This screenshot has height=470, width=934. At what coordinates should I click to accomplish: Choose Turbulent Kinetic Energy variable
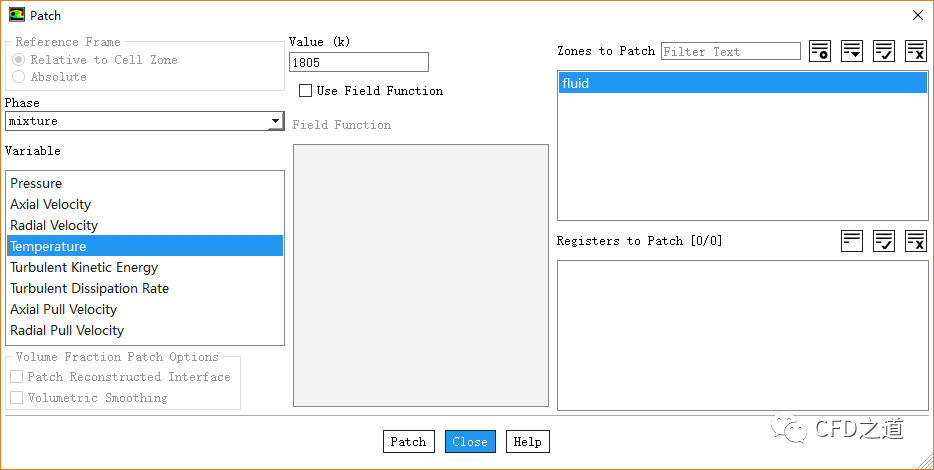pyautogui.click(x=84, y=267)
